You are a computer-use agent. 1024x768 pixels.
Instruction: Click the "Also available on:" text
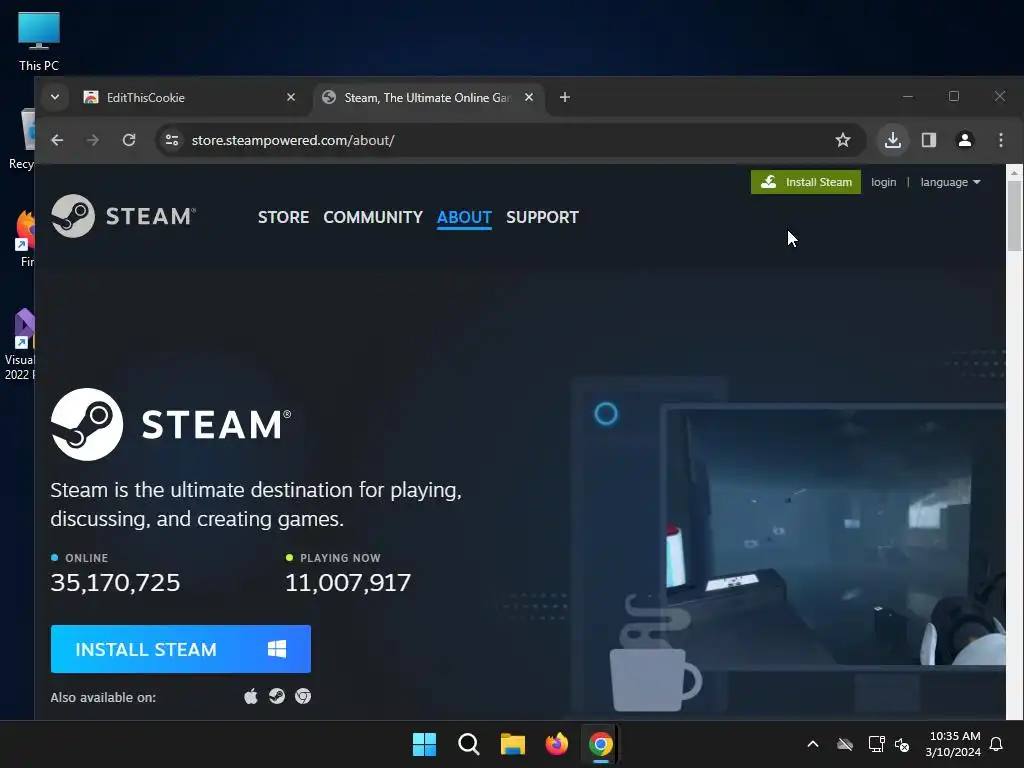click(103, 697)
